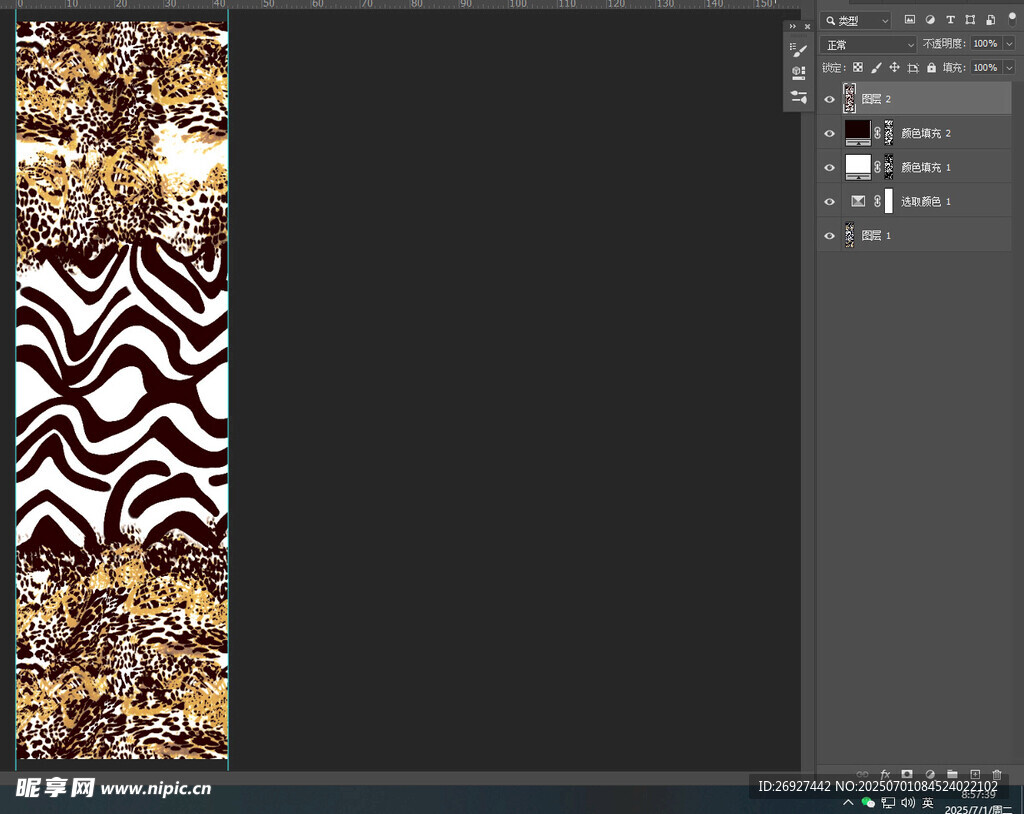Screen dimensions: 1024x814
Task: Hide the 图层 2 layer
Action: (829, 99)
